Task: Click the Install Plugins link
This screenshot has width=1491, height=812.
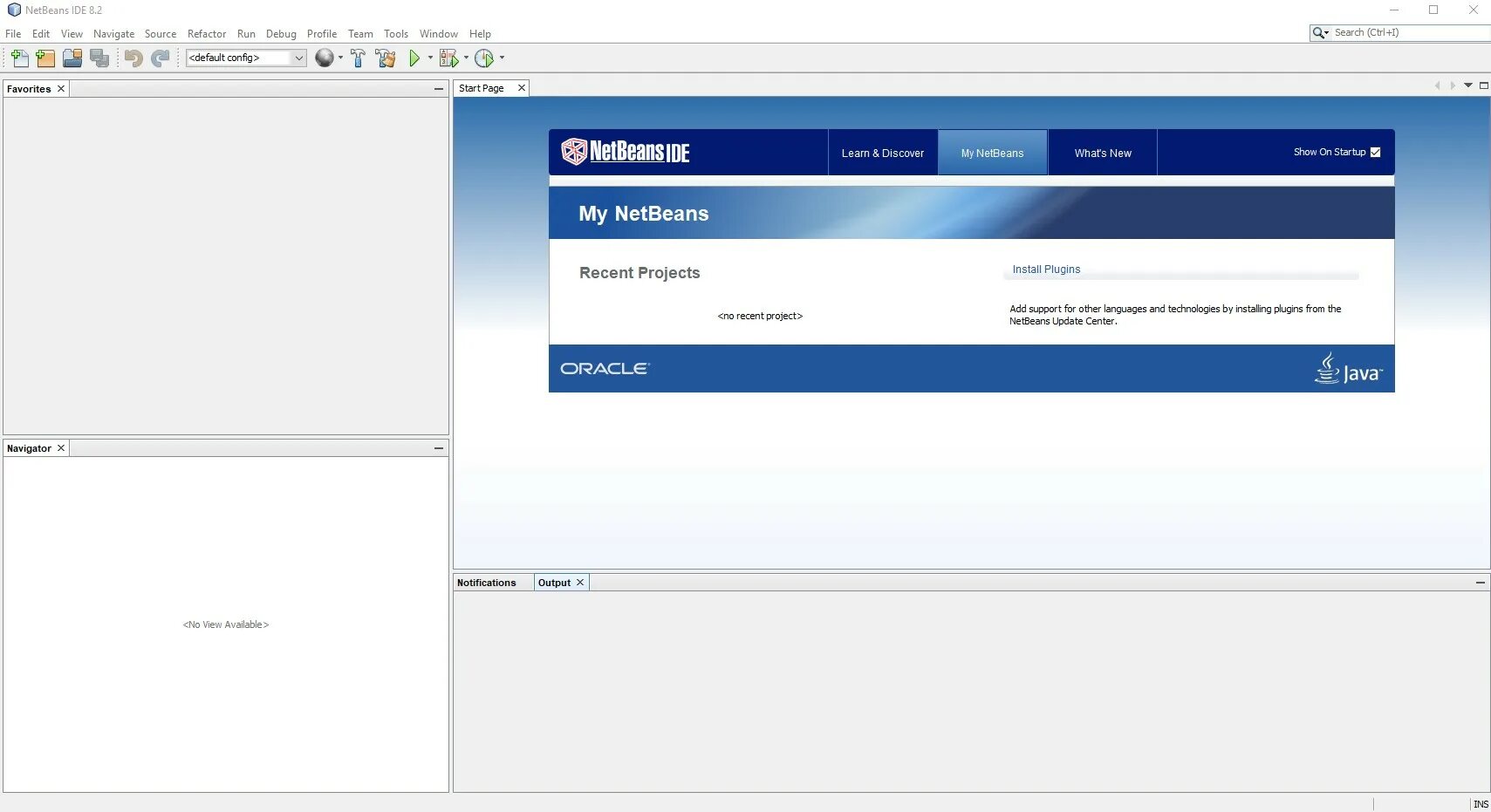Action: click(x=1046, y=270)
